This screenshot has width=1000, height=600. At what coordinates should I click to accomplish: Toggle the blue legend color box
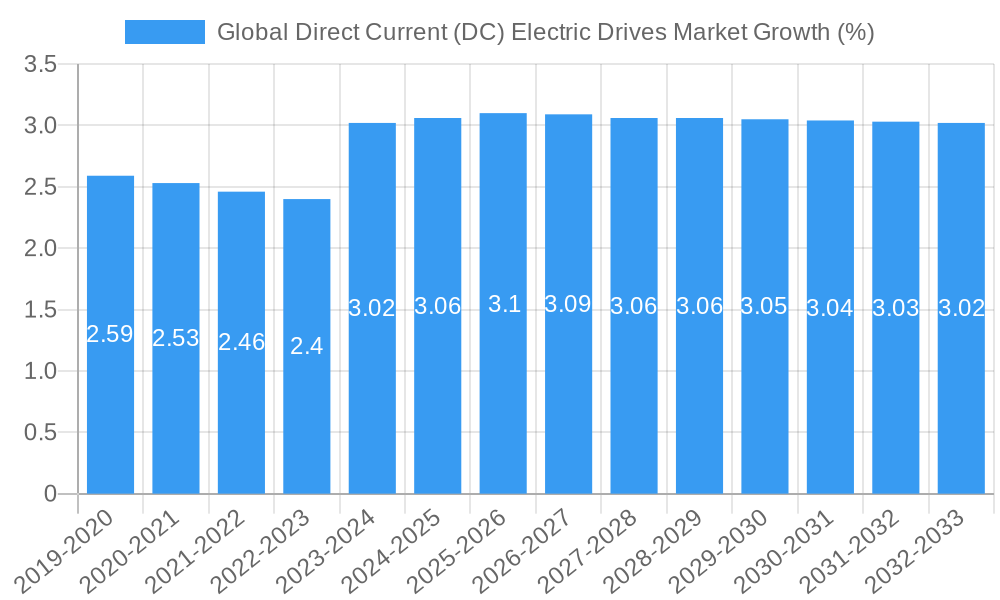(165, 32)
